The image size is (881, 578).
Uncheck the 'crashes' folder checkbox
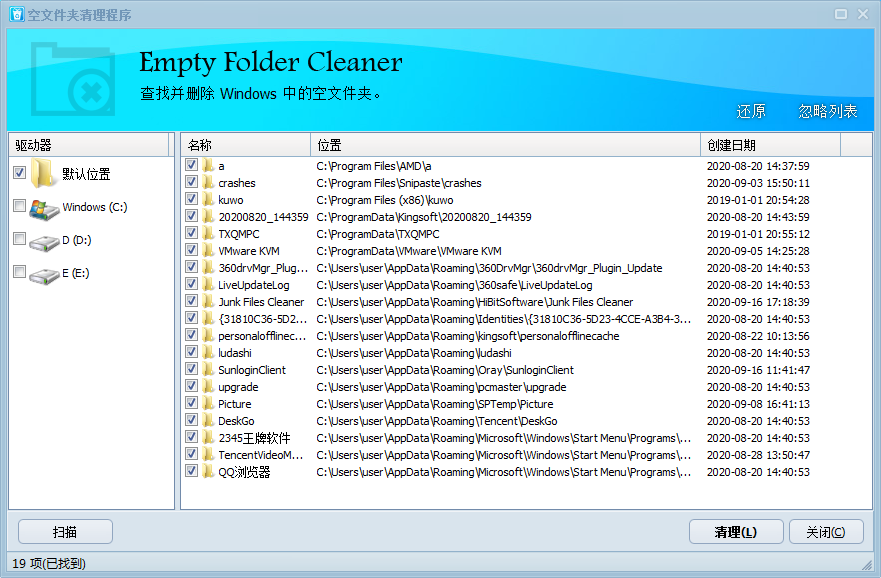(x=191, y=181)
